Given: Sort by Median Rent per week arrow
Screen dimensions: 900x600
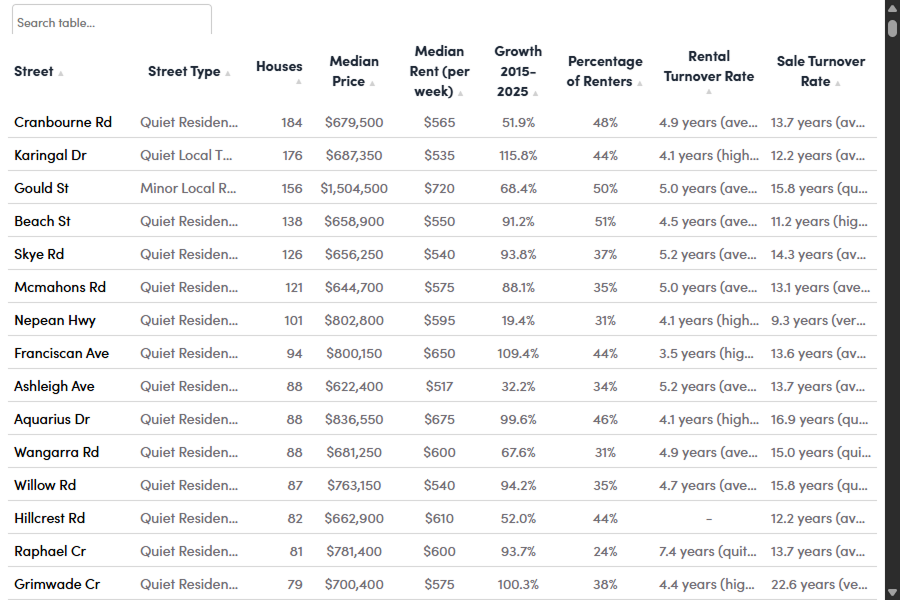Looking at the screenshot, I should click(461, 93).
